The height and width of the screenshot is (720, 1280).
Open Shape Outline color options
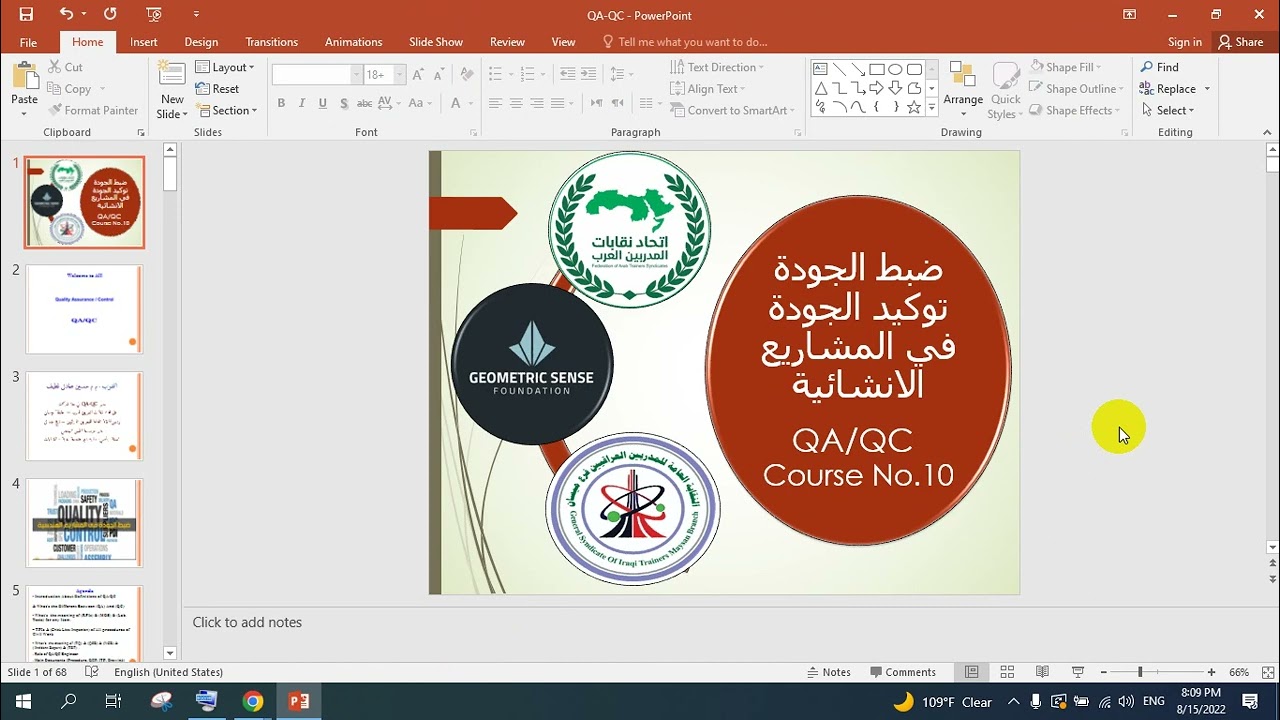pos(1077,89)
